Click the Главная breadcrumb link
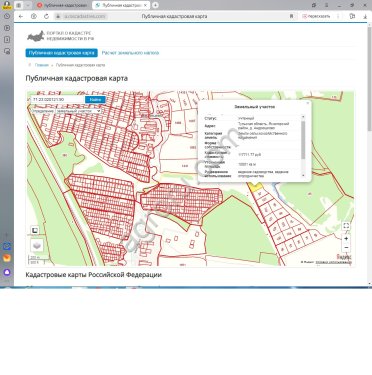 (42, 65)
